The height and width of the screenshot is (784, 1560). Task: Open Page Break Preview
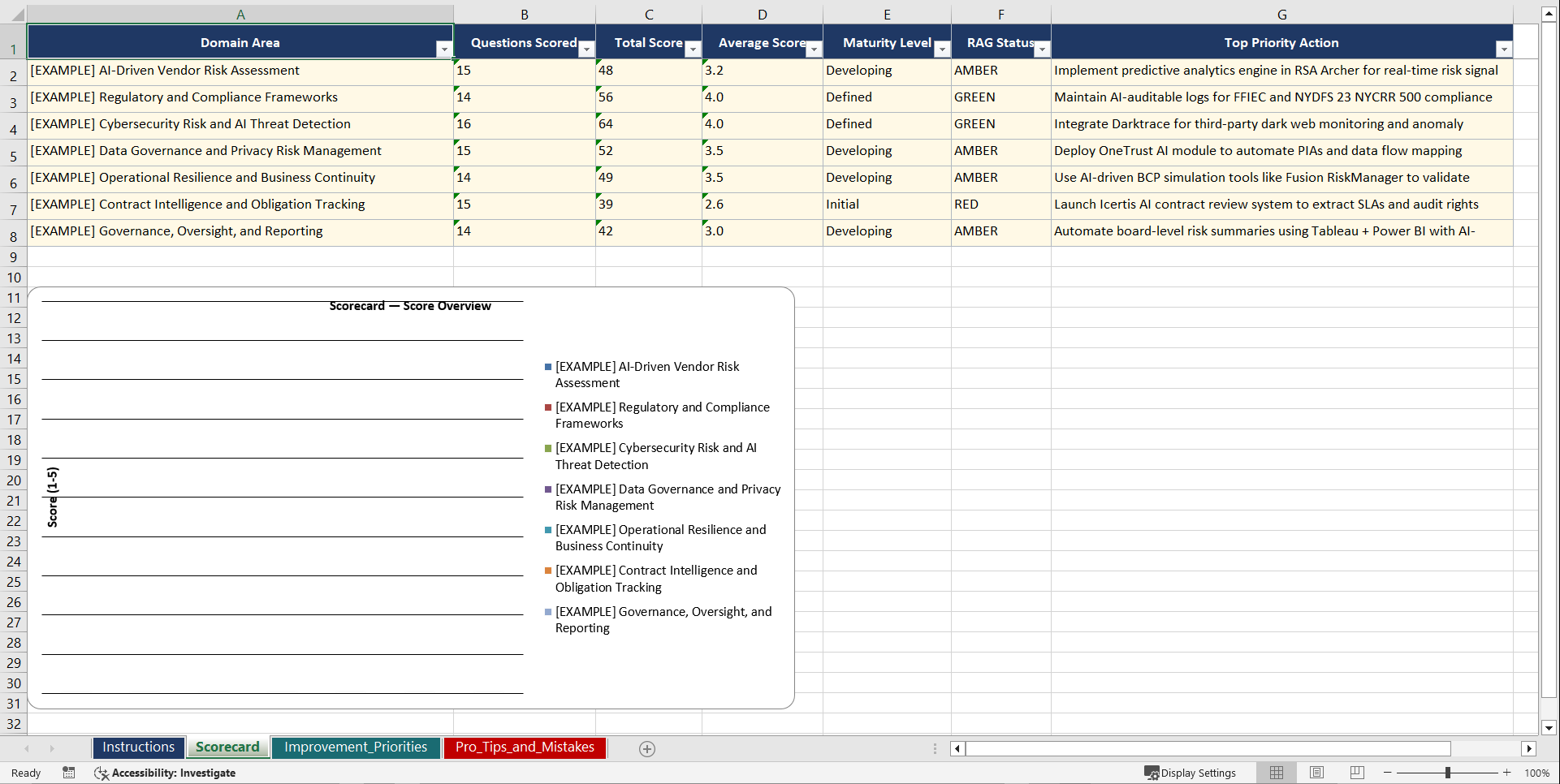click(1356, 773)
